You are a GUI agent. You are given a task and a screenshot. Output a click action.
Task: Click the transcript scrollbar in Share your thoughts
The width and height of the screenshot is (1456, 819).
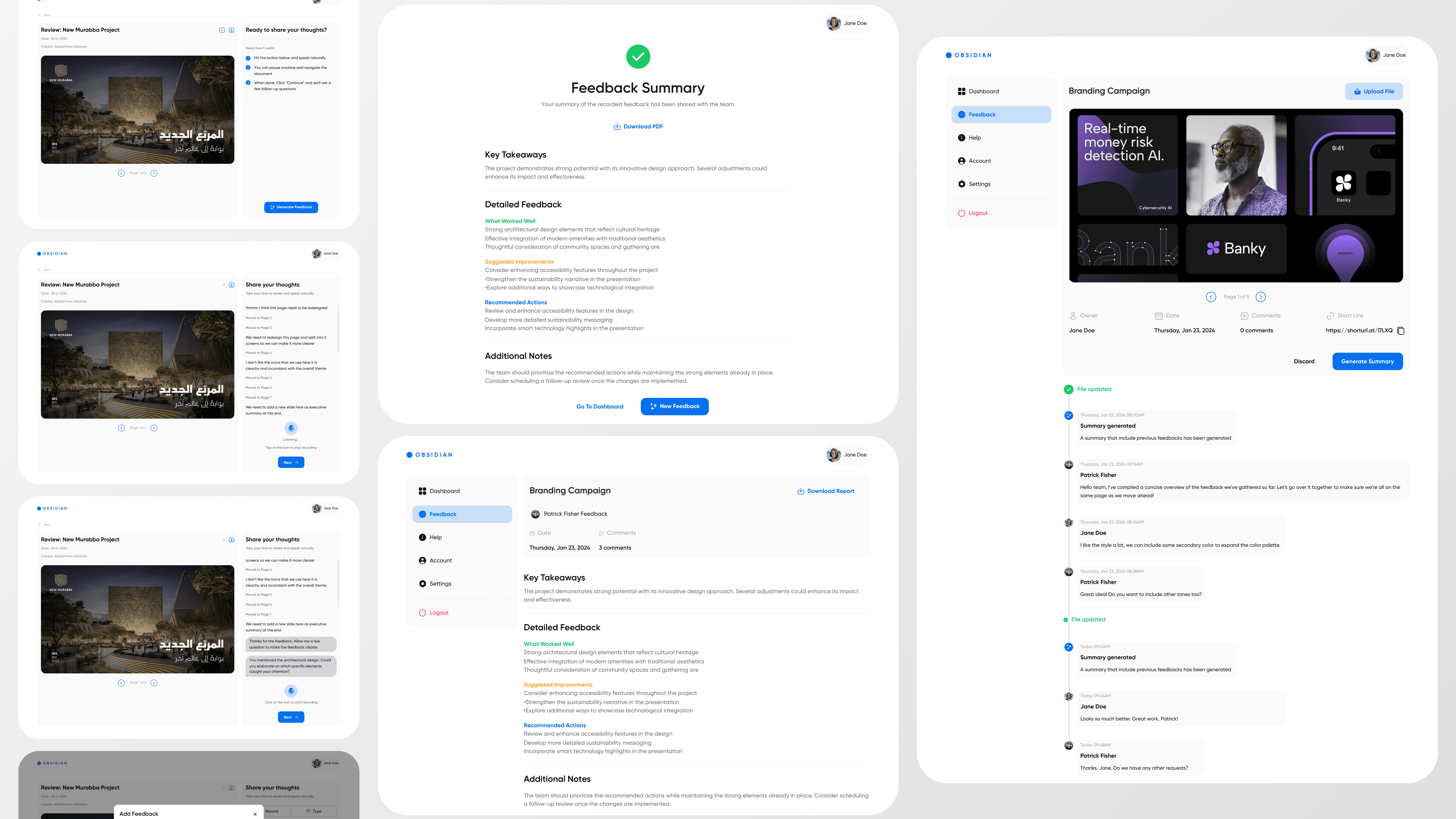[x=338, y=328]
